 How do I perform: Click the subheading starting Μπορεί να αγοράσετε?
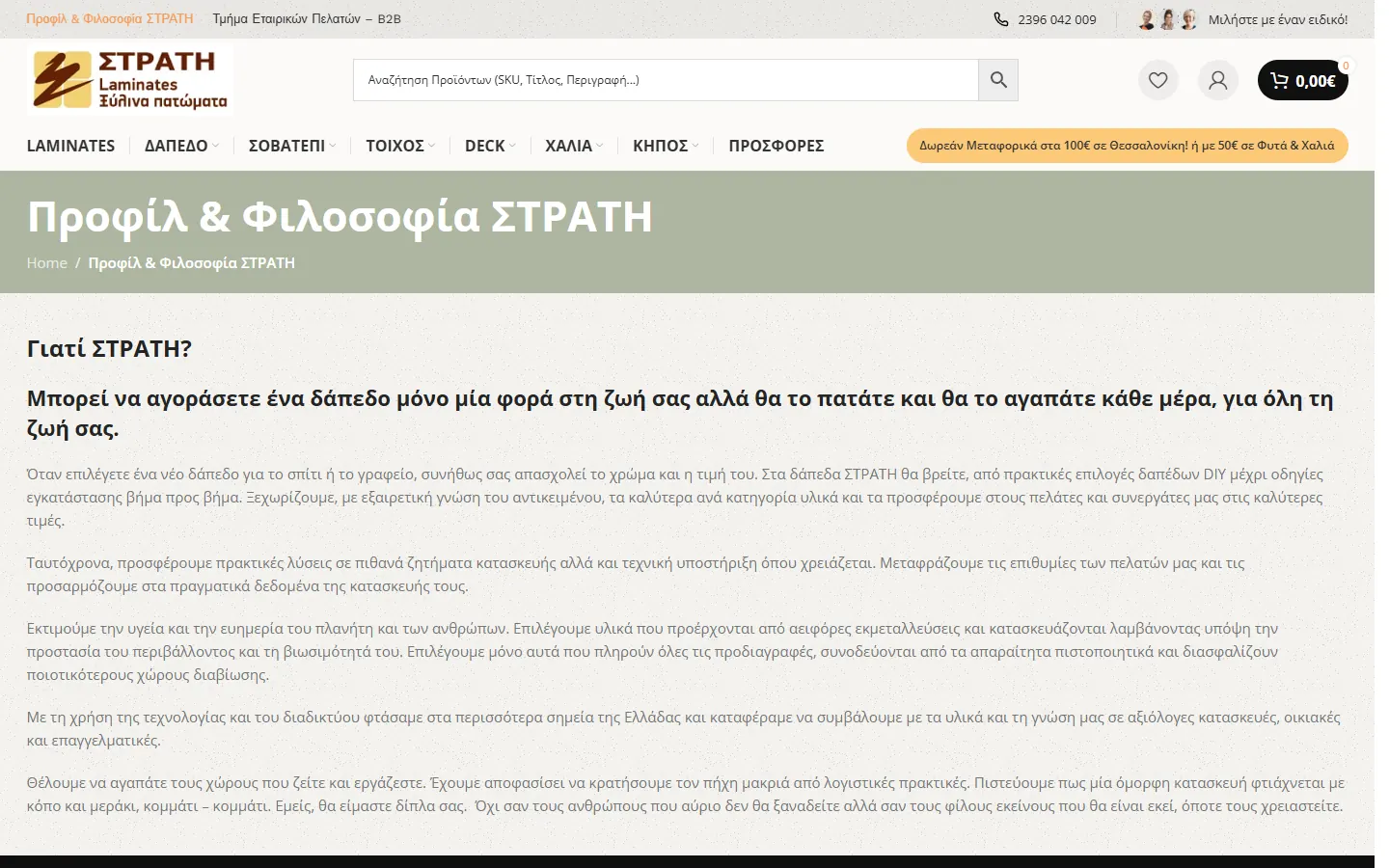click(680, 414)
